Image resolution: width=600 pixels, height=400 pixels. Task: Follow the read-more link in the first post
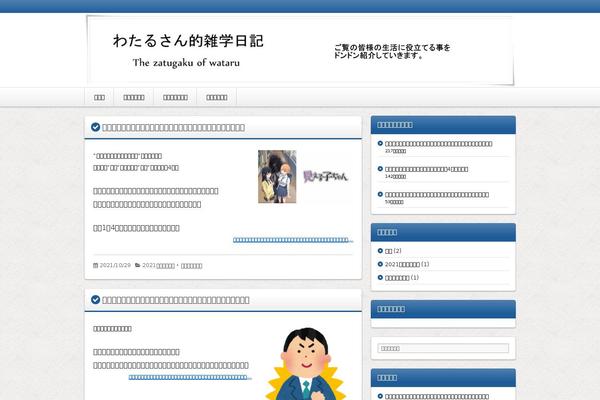coord(293,240)
